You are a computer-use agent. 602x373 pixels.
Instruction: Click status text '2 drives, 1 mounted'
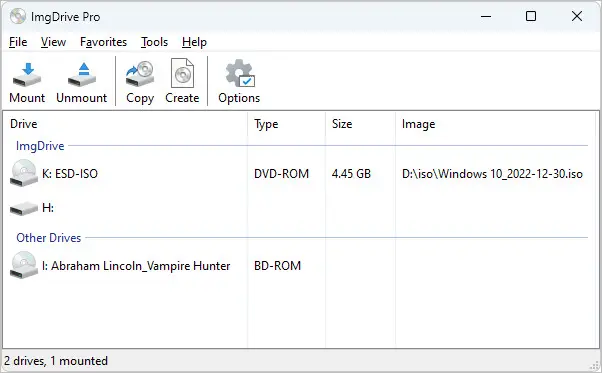click(56, 361)
